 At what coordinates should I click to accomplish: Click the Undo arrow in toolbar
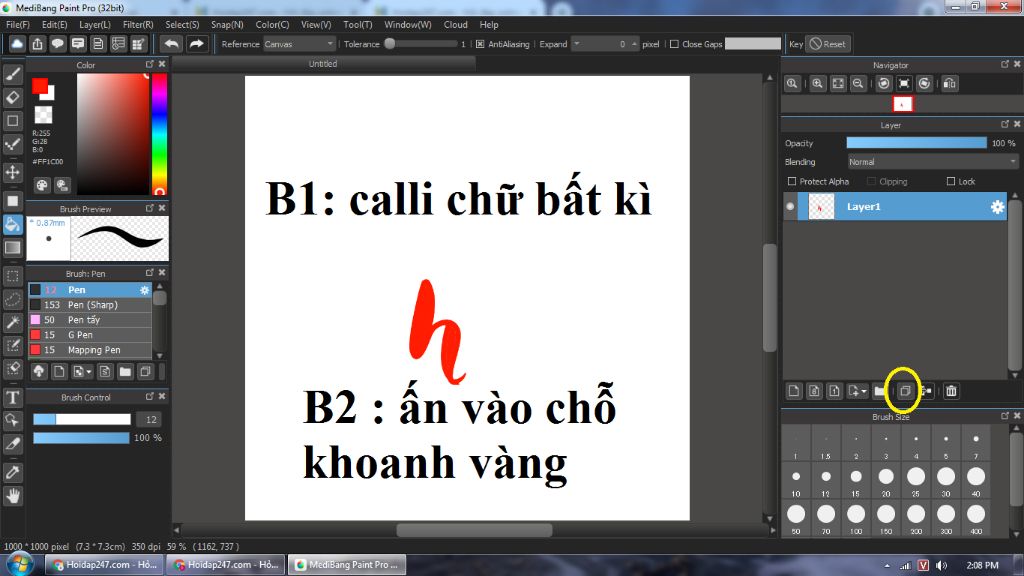click(172, 44)
